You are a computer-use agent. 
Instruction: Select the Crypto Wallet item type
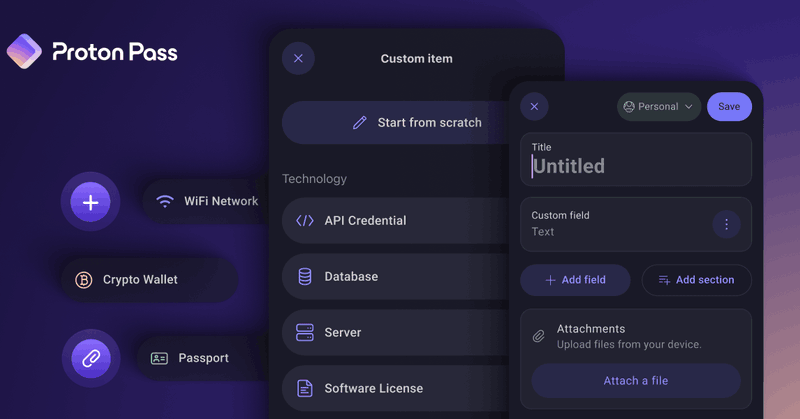[x=149, y=280]
